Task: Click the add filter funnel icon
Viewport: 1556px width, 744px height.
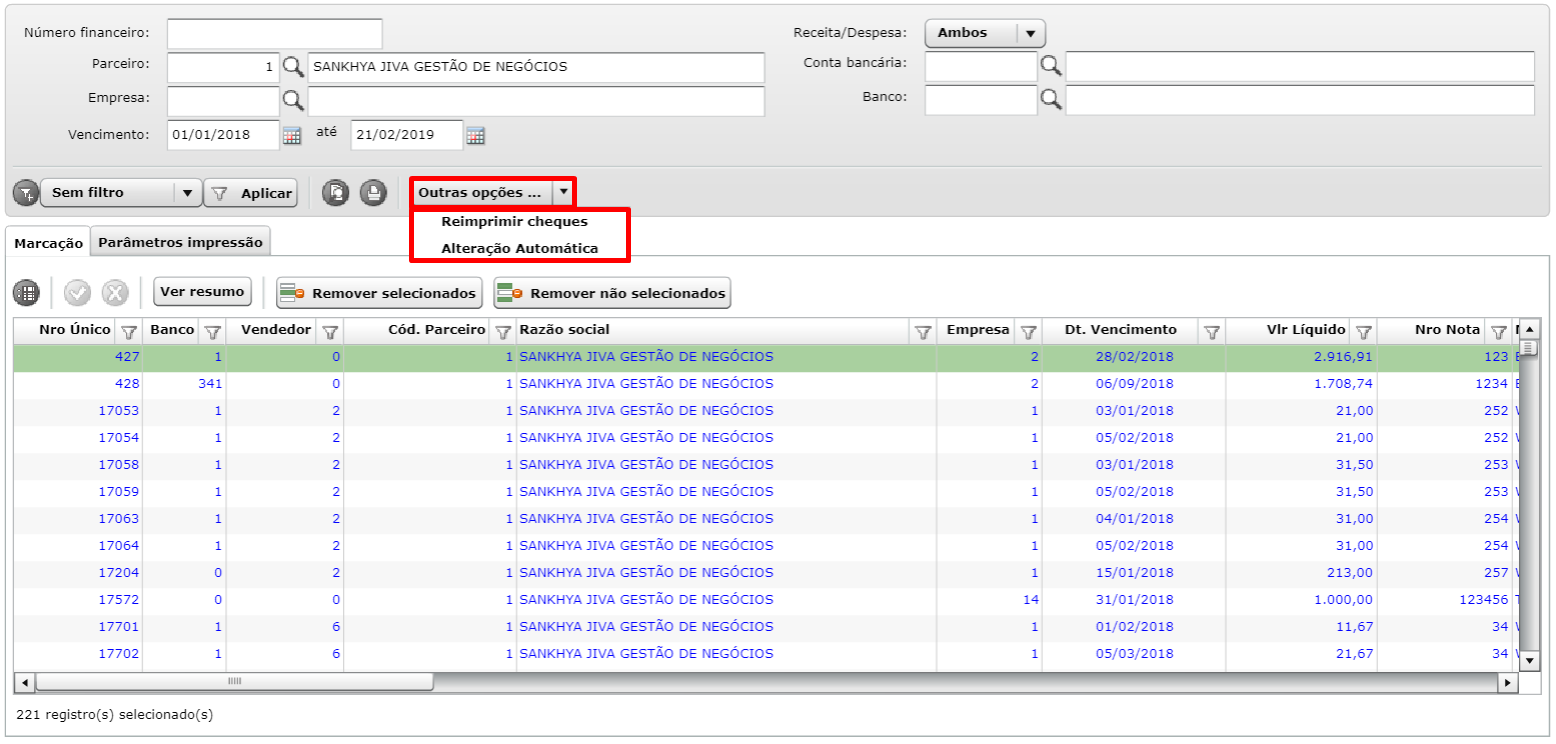Action: click(x=26, y=193)
